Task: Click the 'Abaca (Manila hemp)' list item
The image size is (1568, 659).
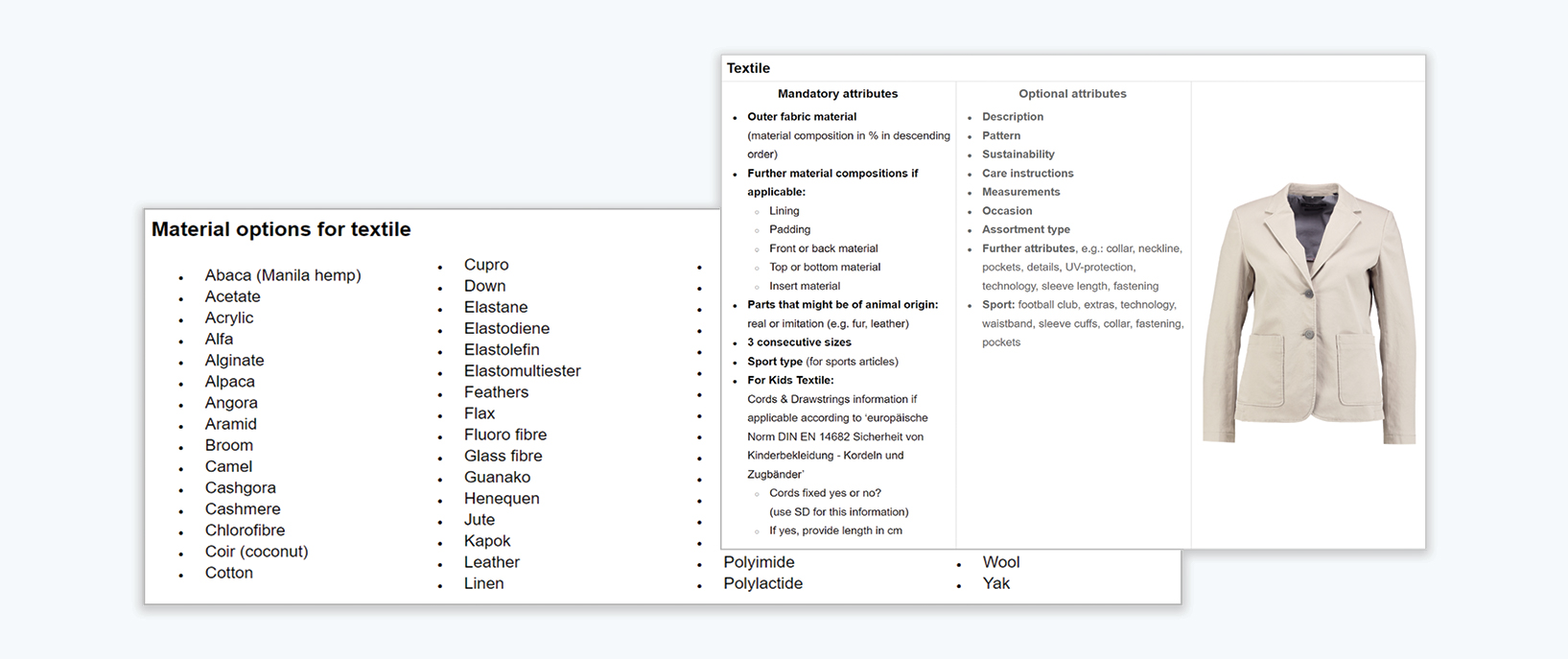Action: 283,275
